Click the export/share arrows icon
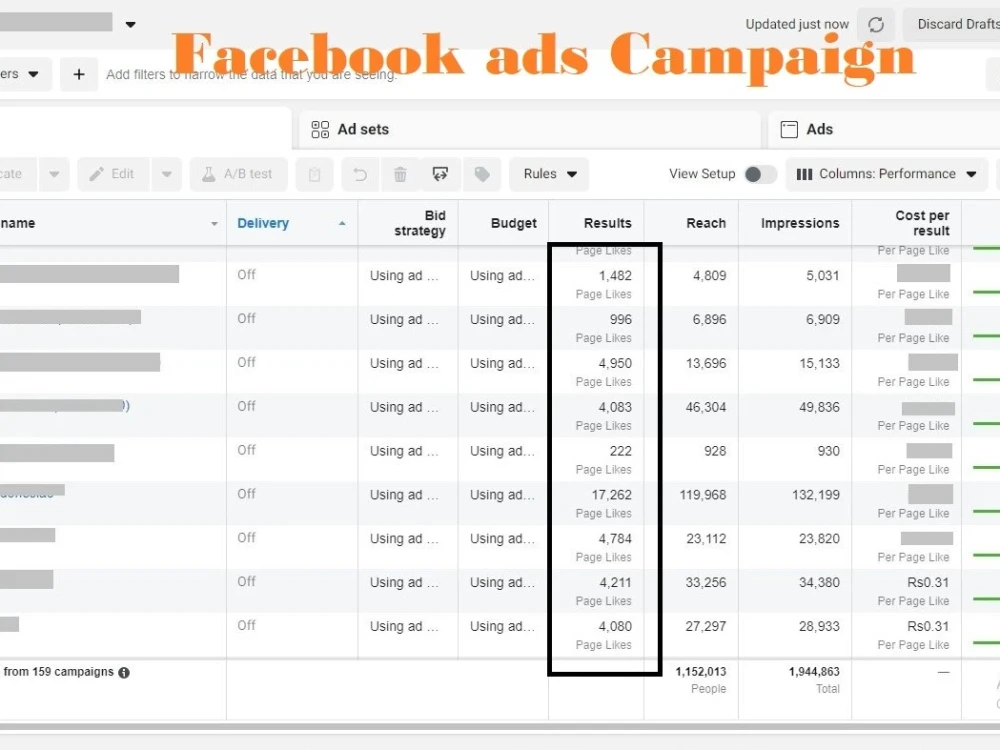This screenshot has height=750, width=1000. click(x=440, y=174)
